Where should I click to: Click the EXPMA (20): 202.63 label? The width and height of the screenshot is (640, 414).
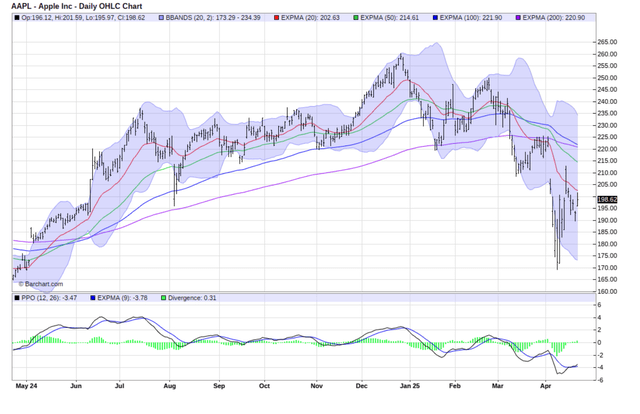pos(310,18)
